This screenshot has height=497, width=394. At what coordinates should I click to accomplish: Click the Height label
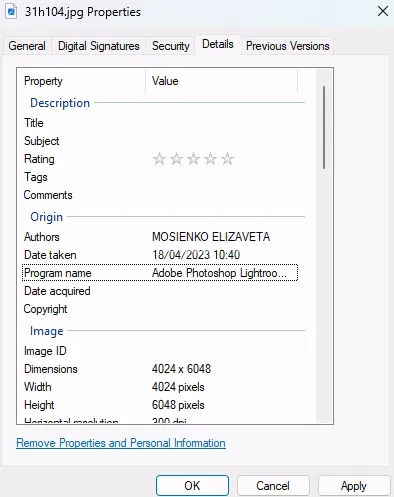pyautogui.click(x=39, y=405)
